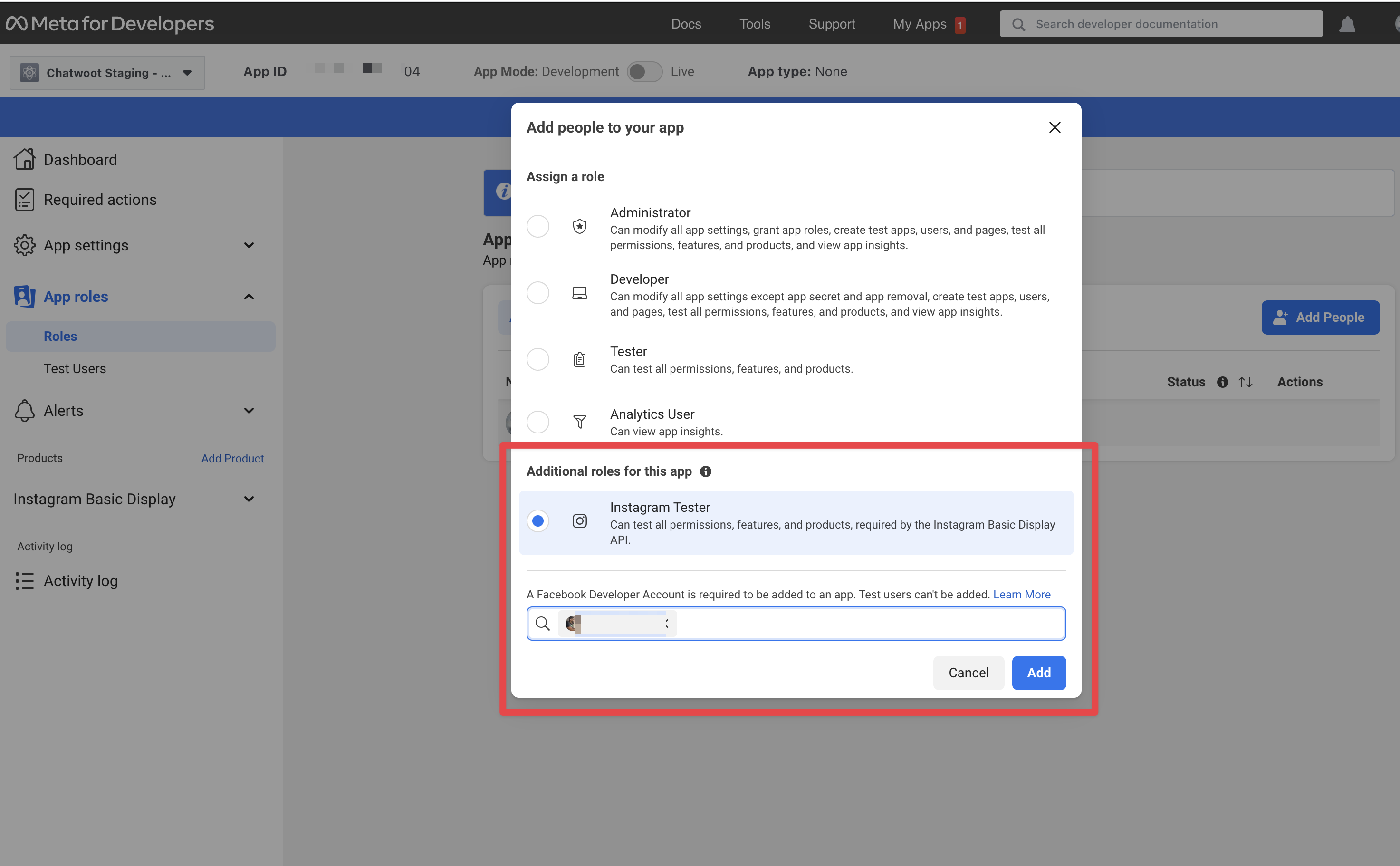
Task: Click the Learn More link
Action: 1022,594
